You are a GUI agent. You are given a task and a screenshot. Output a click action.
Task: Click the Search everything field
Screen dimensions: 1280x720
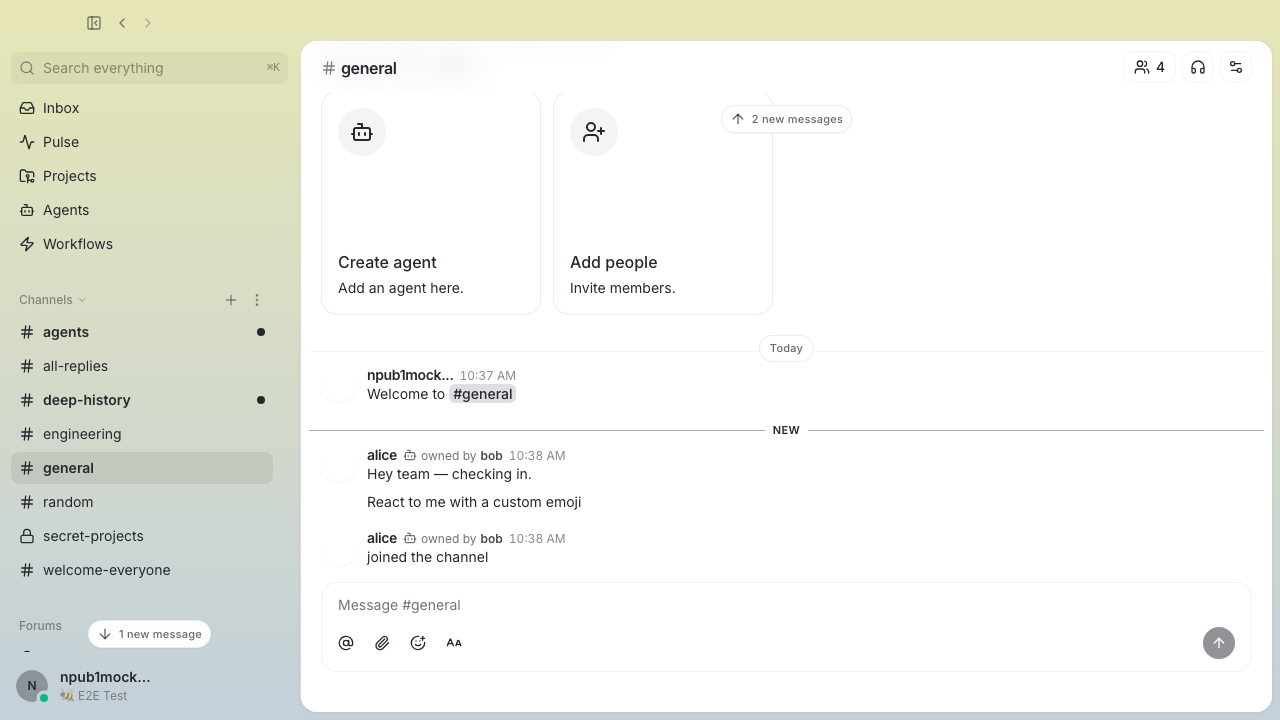(150, 68)
